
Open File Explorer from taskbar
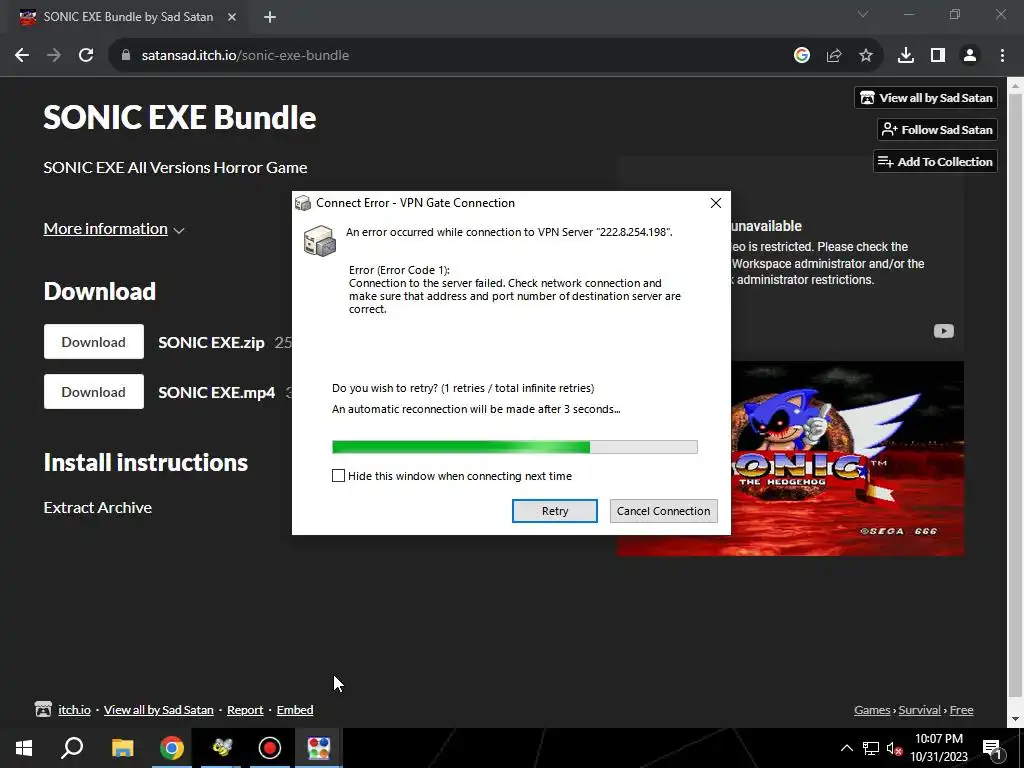(122, 748)
